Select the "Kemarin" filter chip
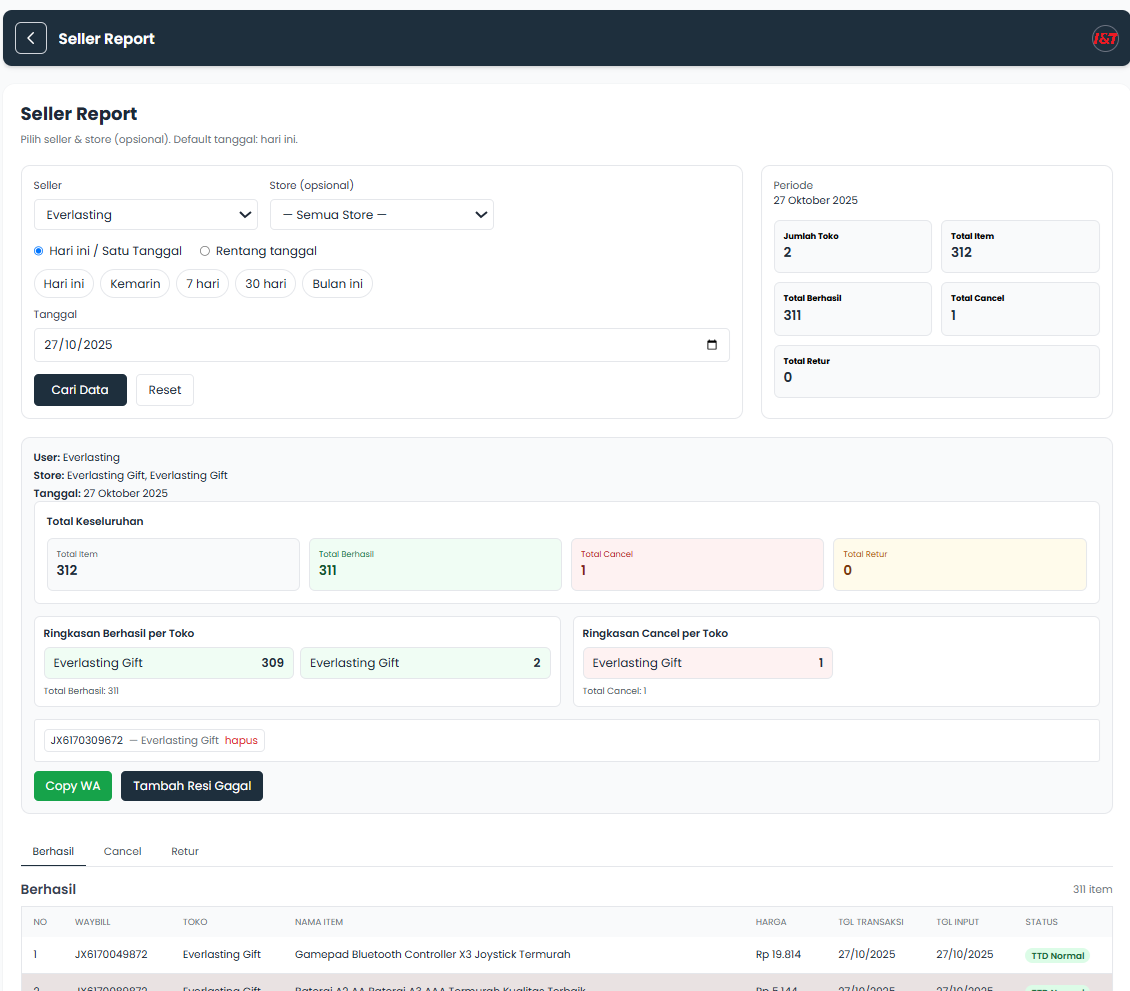This screenshot has width=1130, height=991. tap(134, 283)
